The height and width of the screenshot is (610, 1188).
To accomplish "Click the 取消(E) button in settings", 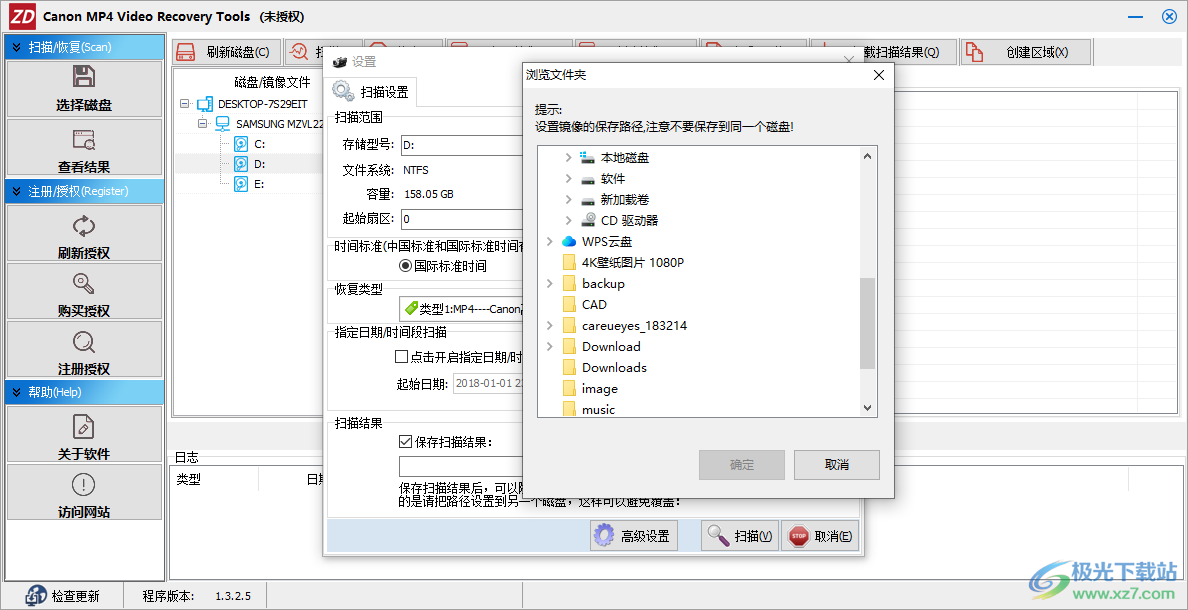I will coord(821,536).
